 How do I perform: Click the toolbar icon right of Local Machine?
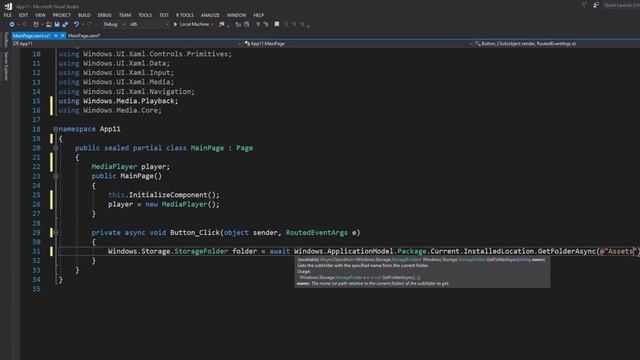point(222,24)
